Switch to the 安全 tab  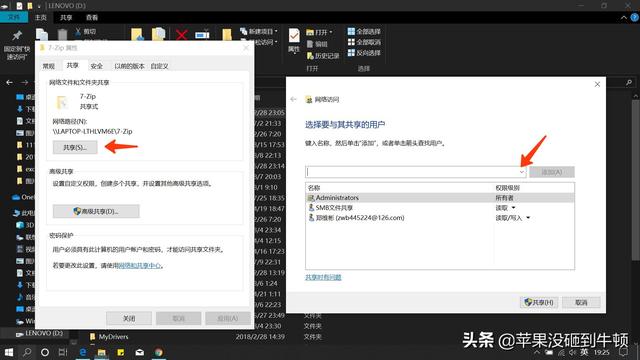pos(96,66)
